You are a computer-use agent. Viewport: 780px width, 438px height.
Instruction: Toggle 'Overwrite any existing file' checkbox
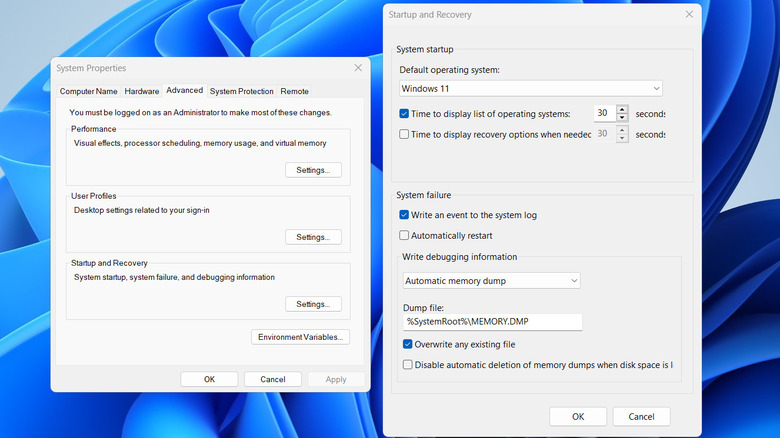[x=408, y=343]
